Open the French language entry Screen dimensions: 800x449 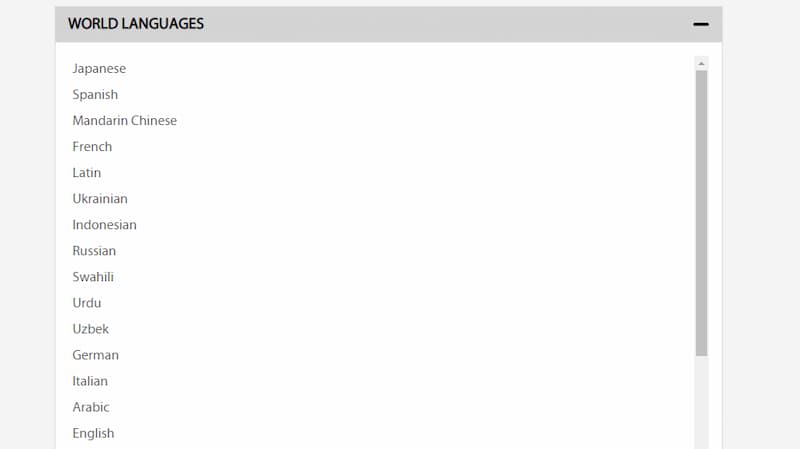[x=92, y=146]
